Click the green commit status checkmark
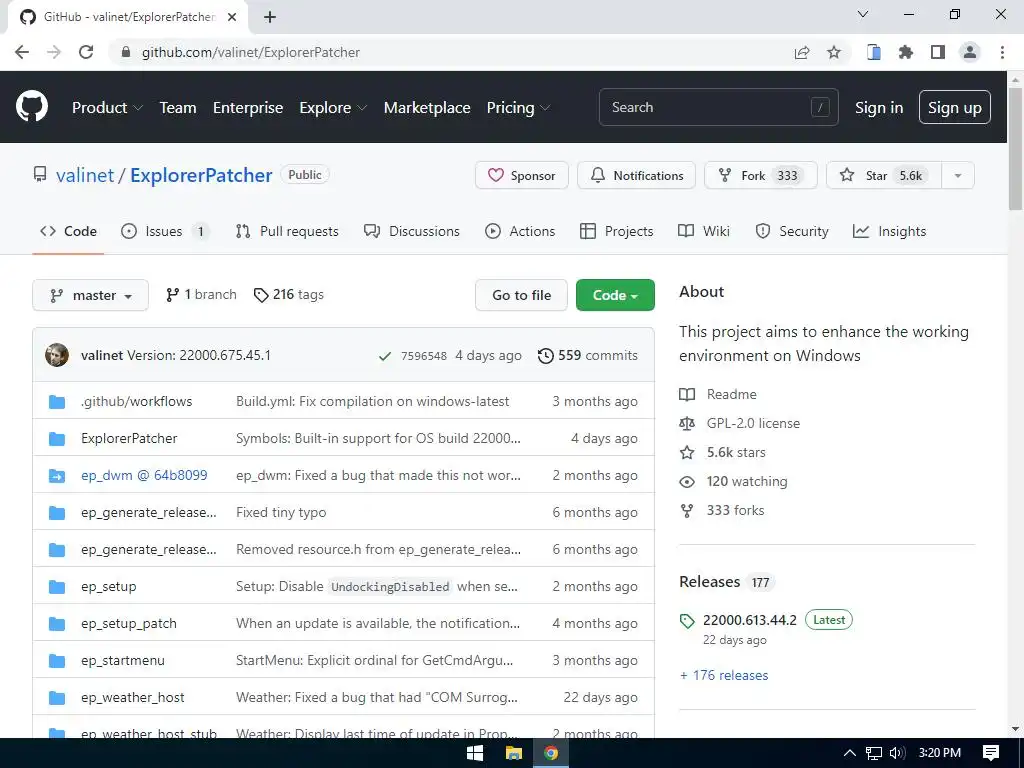Viewport: 1024px width, 768px height. point(385,356)
